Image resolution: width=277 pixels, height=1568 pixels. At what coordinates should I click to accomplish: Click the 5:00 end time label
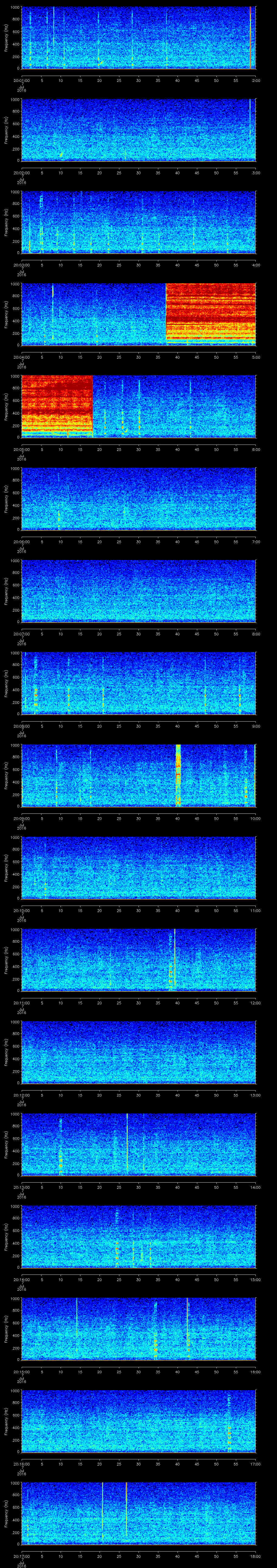click(256, 357)
